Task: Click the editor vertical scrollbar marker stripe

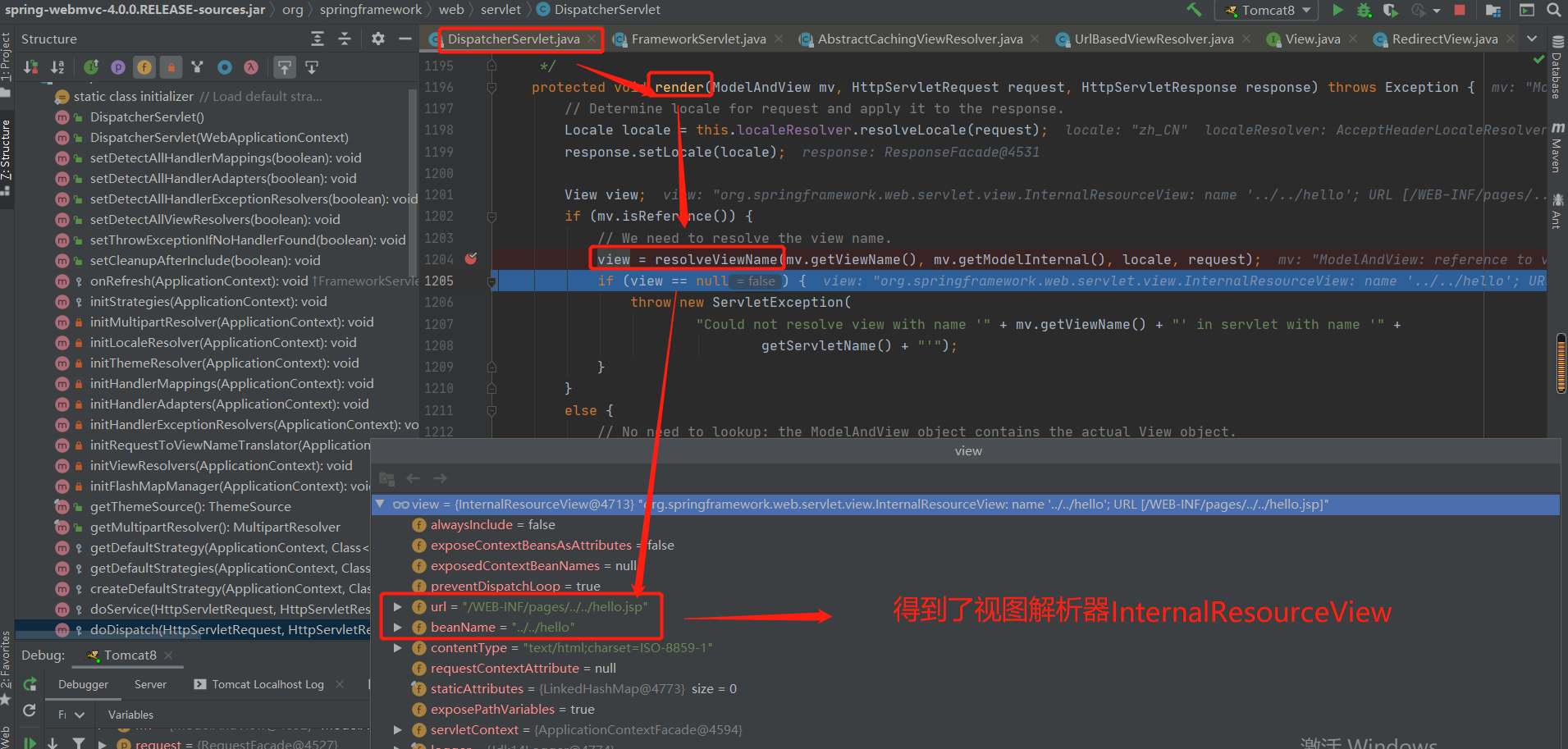Action: coord(1561,363)
